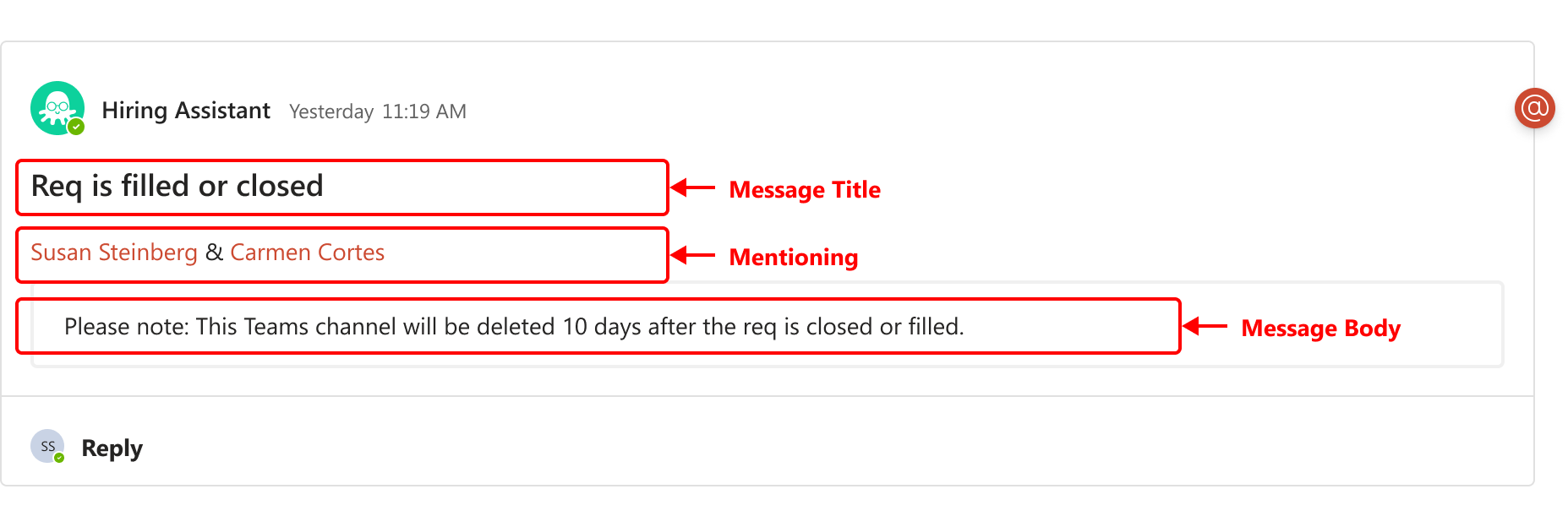The height and width of the screenshot is (527, 1568).
Task: Click the red arrow next to Mentioning
Action: pos(693,255)
